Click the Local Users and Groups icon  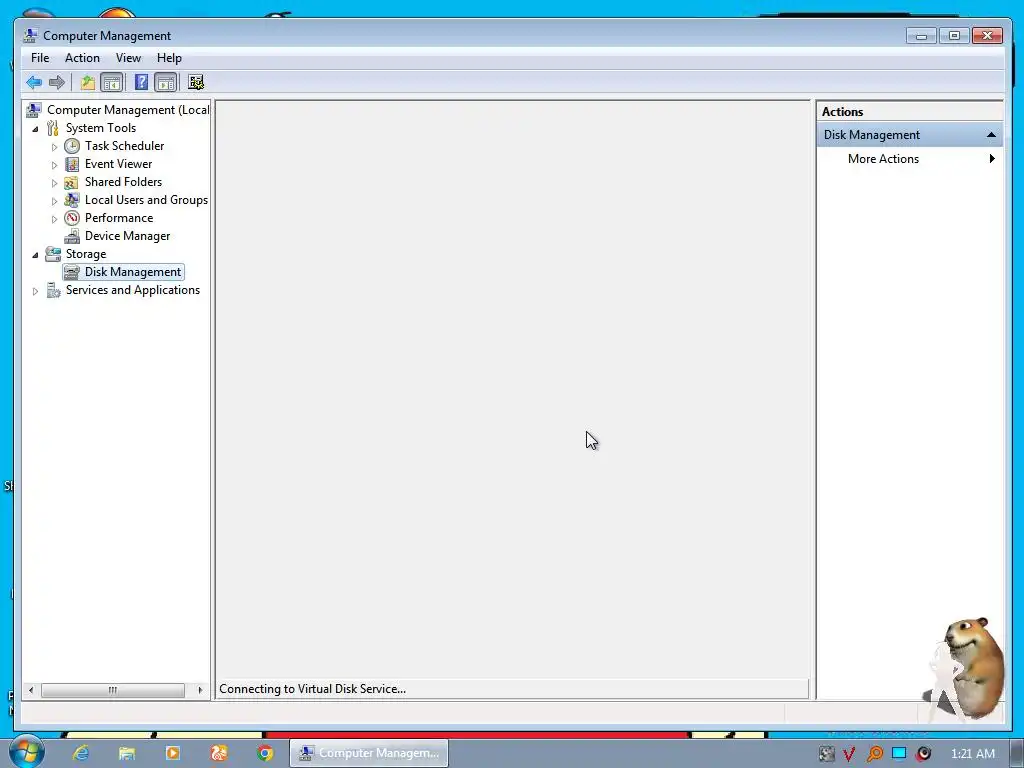coord(72,200)
